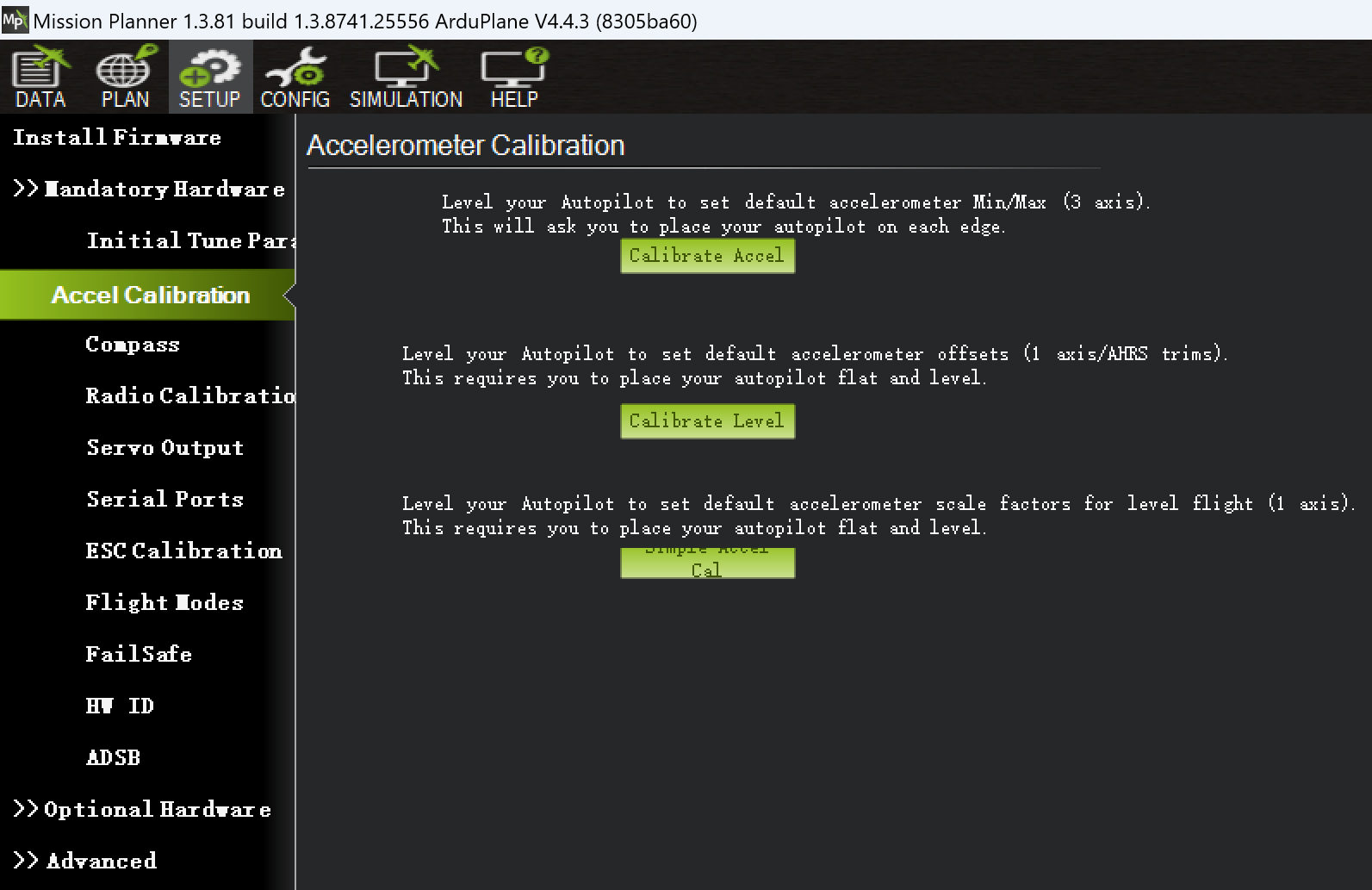
Task: Click the 'accelerometer Min/Max (3 axis)' description
Action: coord(797,215)
